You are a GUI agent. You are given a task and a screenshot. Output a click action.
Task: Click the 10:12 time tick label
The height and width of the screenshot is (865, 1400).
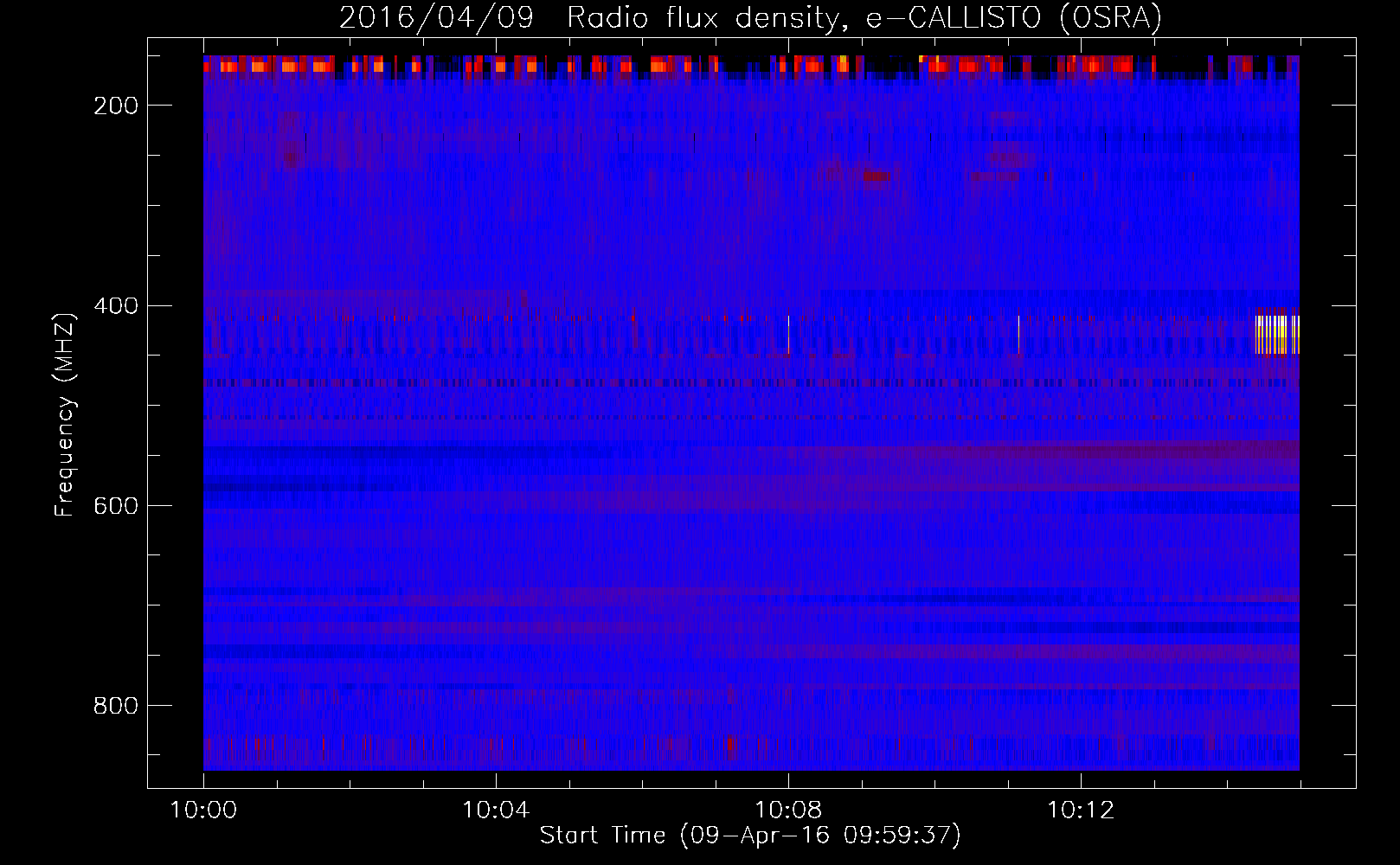(x=1081, y=811)
